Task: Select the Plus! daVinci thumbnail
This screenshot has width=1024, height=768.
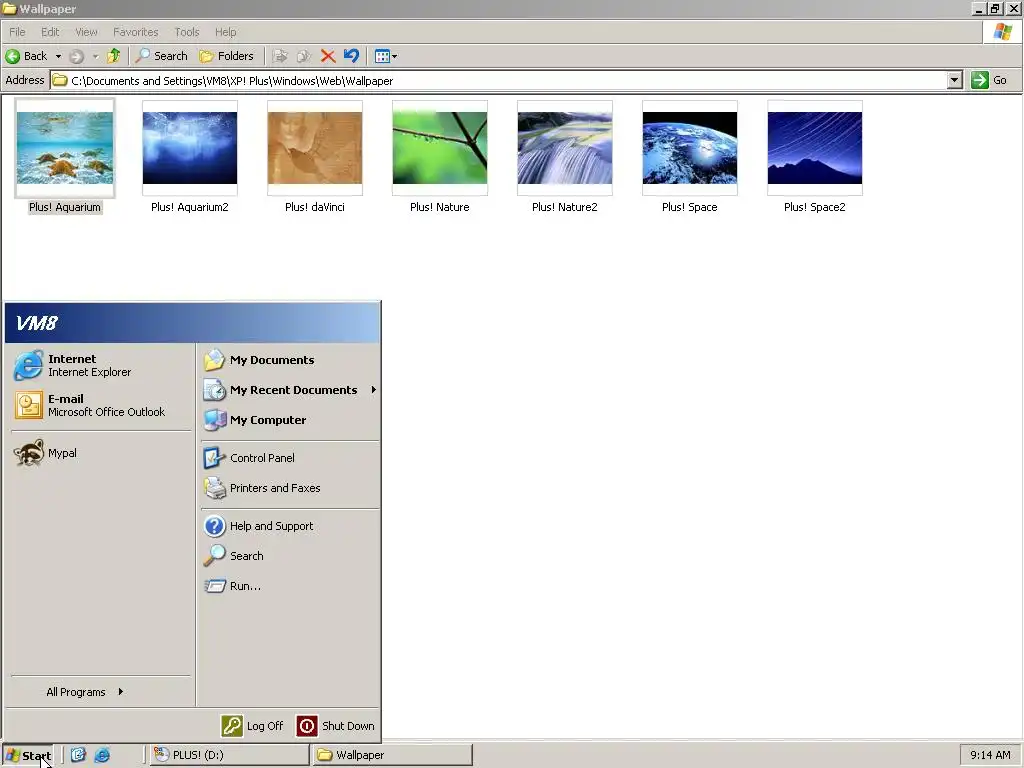Action: [x=315, y=148]
